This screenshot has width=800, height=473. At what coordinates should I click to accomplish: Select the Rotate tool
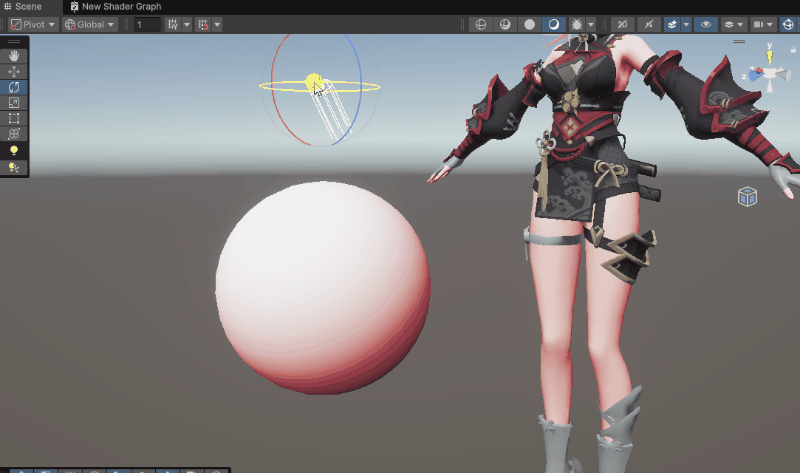pyautogui.click(x=14, y=87)
